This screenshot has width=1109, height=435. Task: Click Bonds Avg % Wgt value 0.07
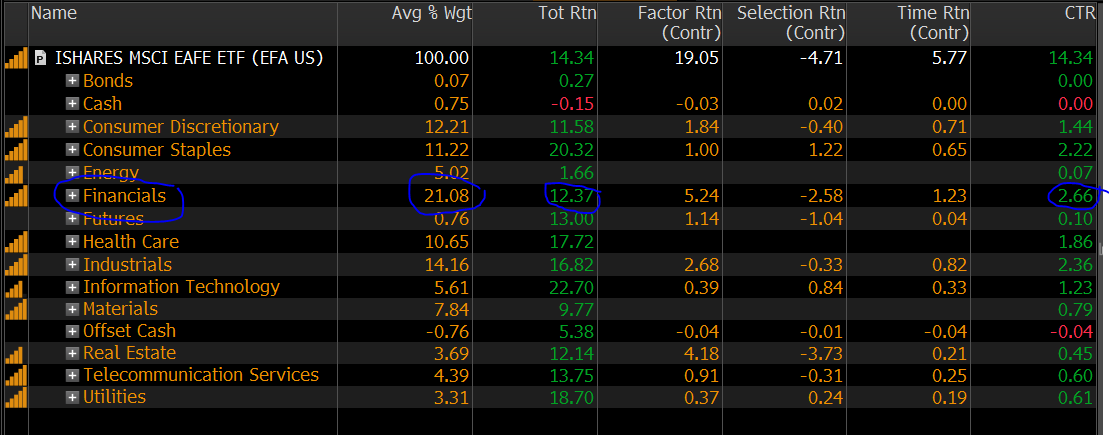click(x=450, y=81)
